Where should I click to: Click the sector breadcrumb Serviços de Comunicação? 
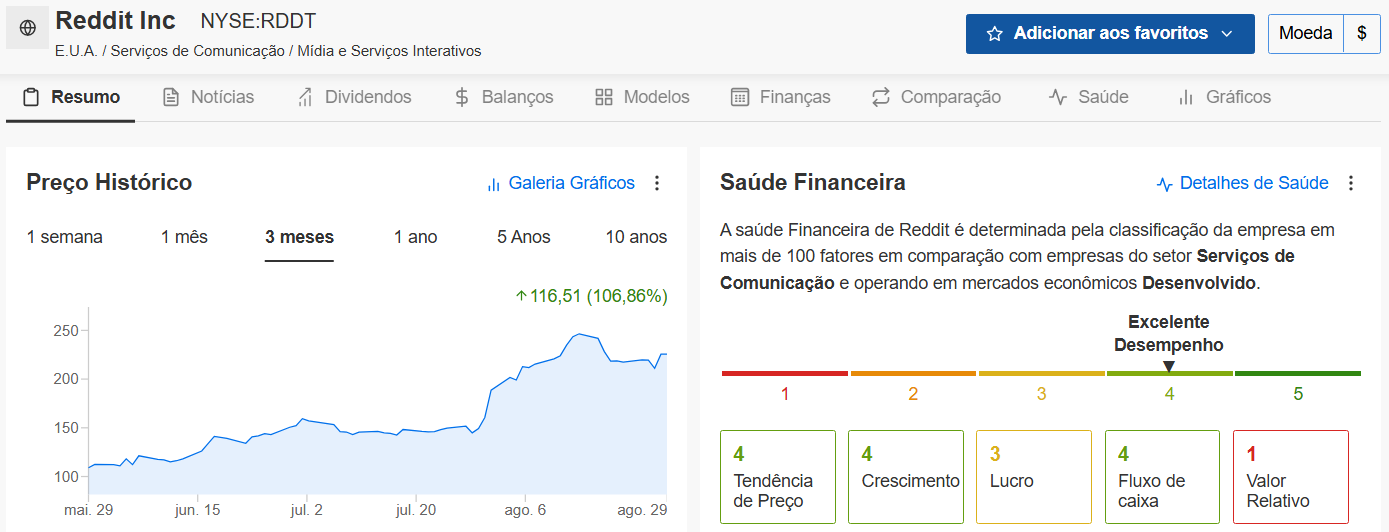click(x=197, y=51)
